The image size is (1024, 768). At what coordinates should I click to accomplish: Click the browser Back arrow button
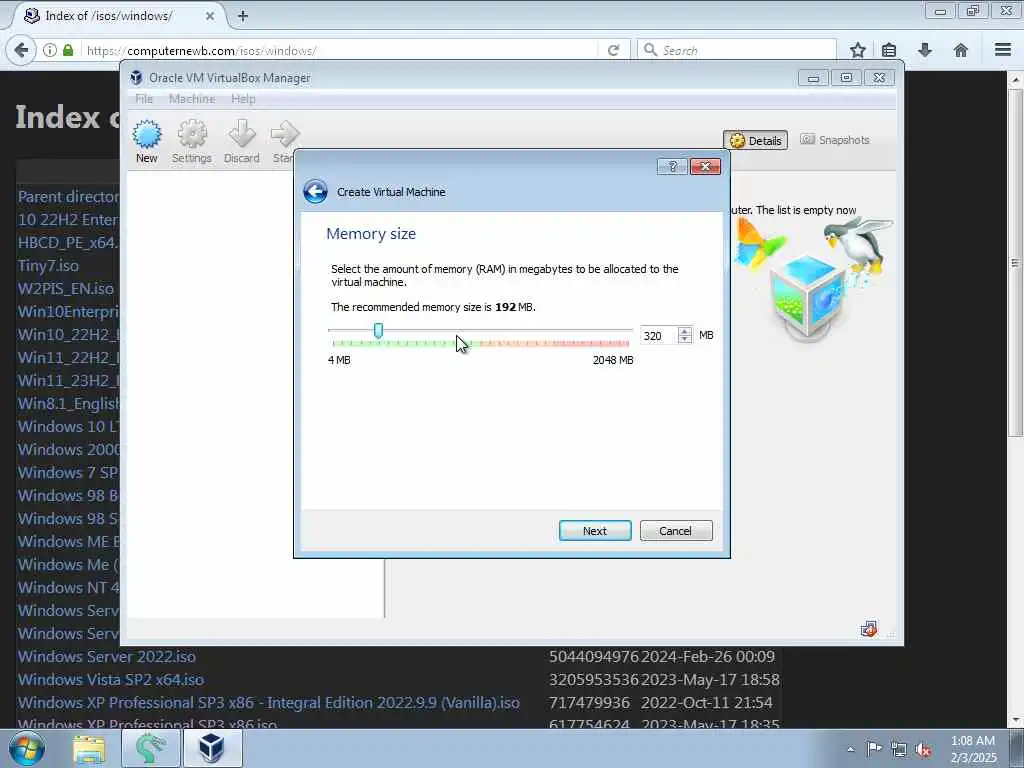(21, 50)
